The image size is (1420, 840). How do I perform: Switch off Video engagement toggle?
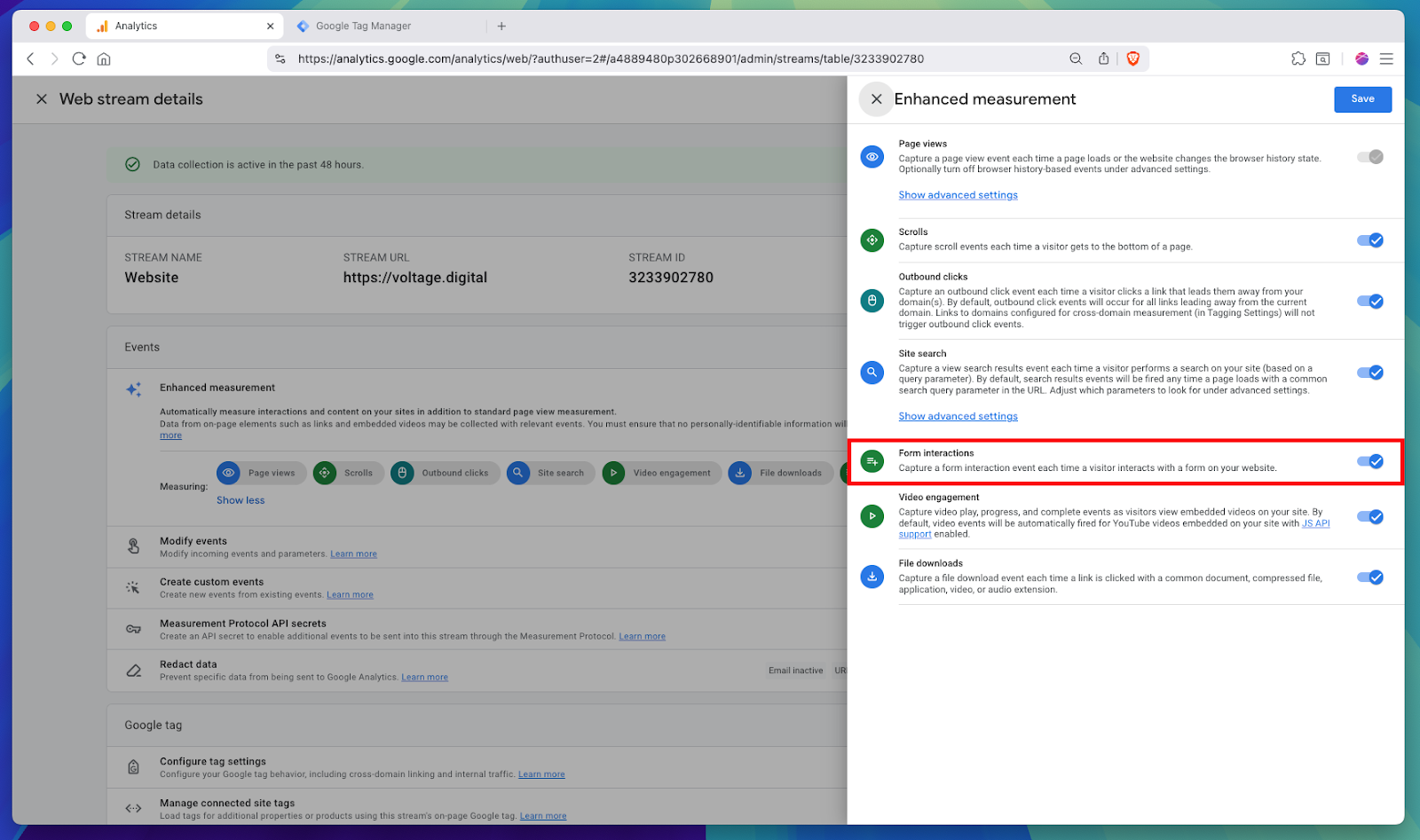(1370, 517)
